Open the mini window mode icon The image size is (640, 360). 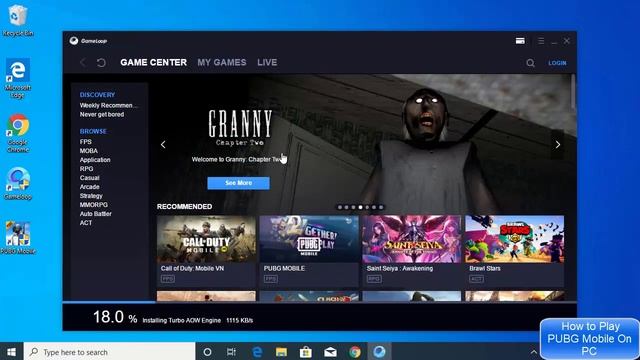[520, 41]
